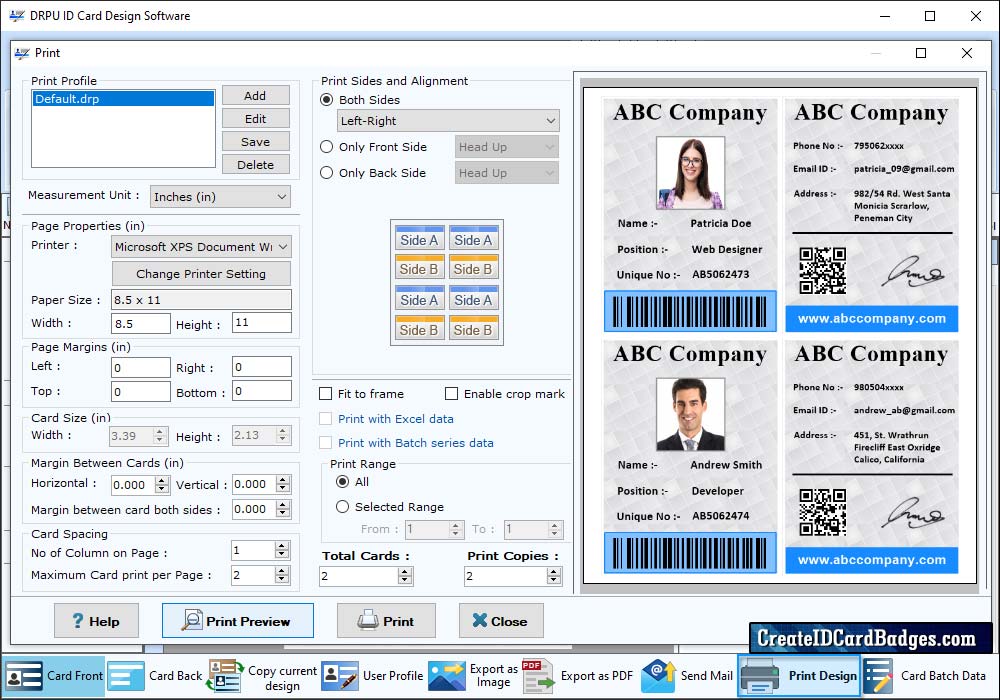Click the Paper Size field
Viewport: 1000px width, 700px height.
pos(202,300)
